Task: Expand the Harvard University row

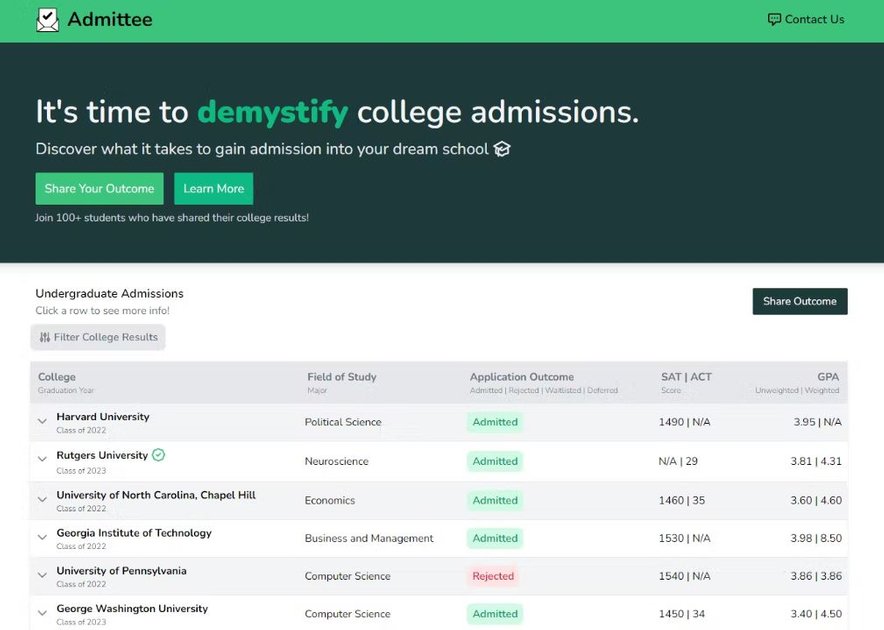Action: (41, 422)
